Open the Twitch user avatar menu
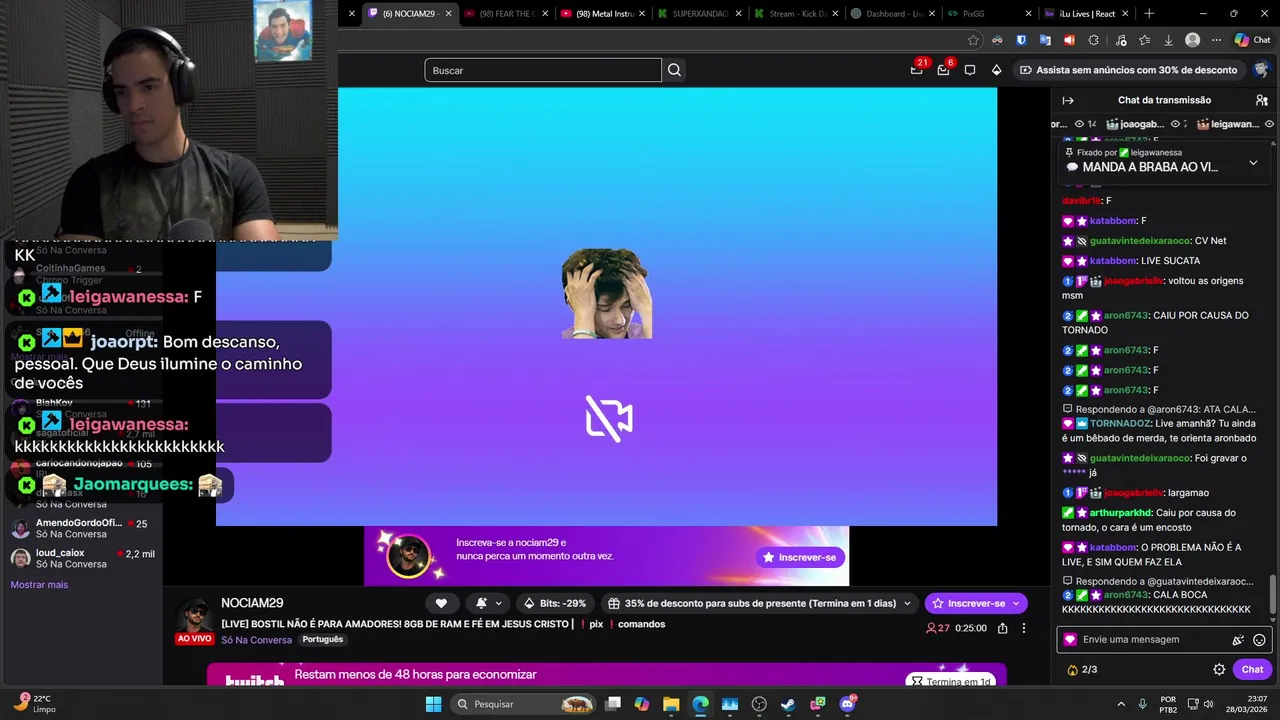The height and width of the screenshot is (720, 1280). pos(1261,70)
